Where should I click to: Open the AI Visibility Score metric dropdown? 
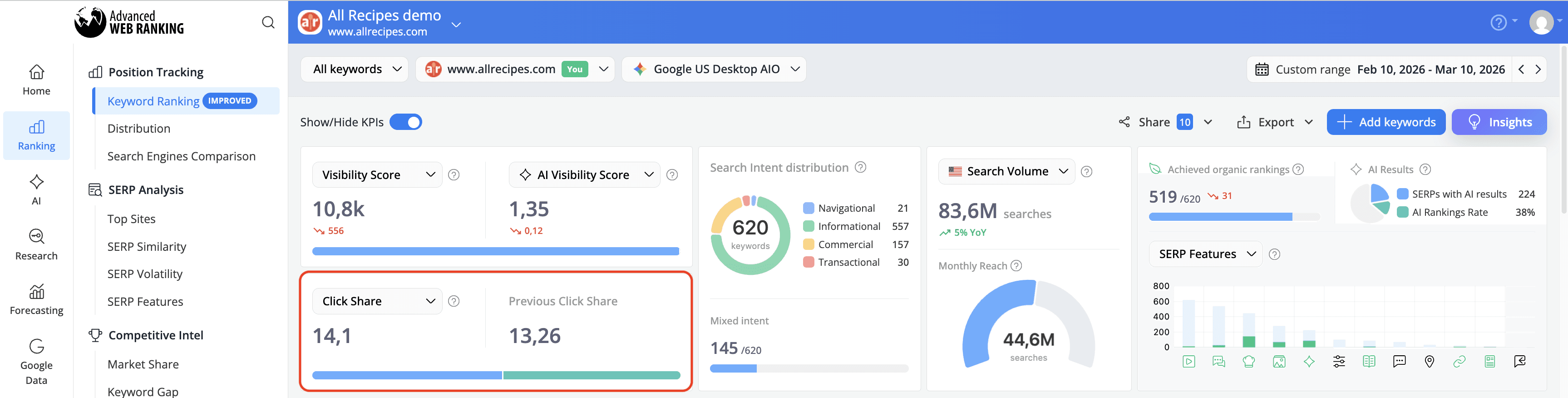point(584,175)
